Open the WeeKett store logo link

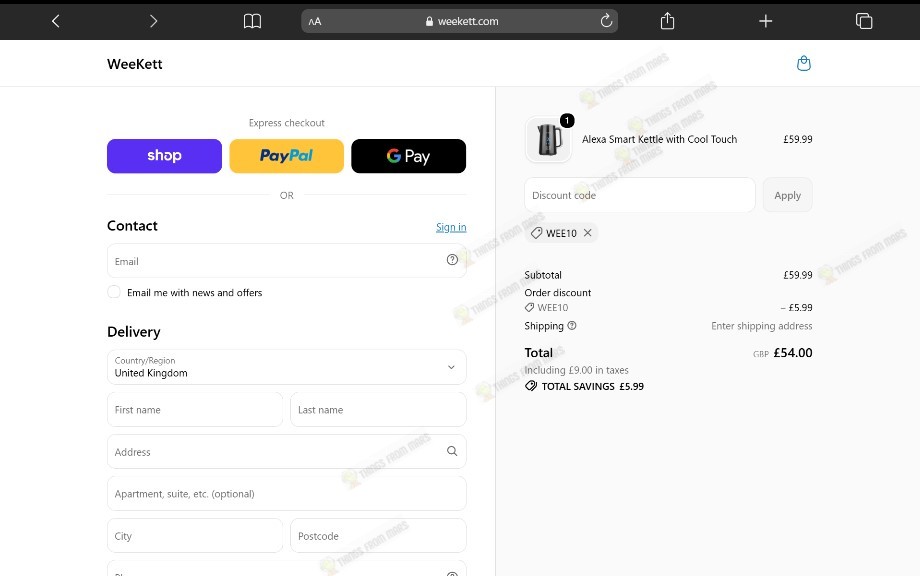(x=134, y=64)
